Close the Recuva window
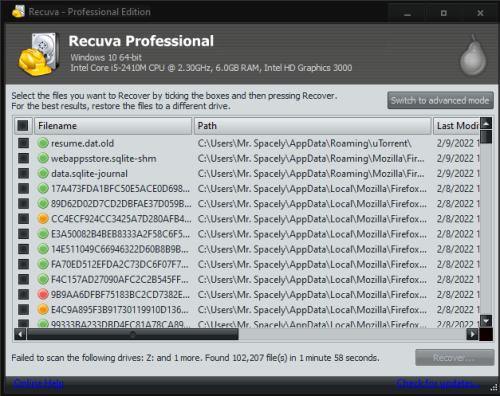 (x=480, y=13)
